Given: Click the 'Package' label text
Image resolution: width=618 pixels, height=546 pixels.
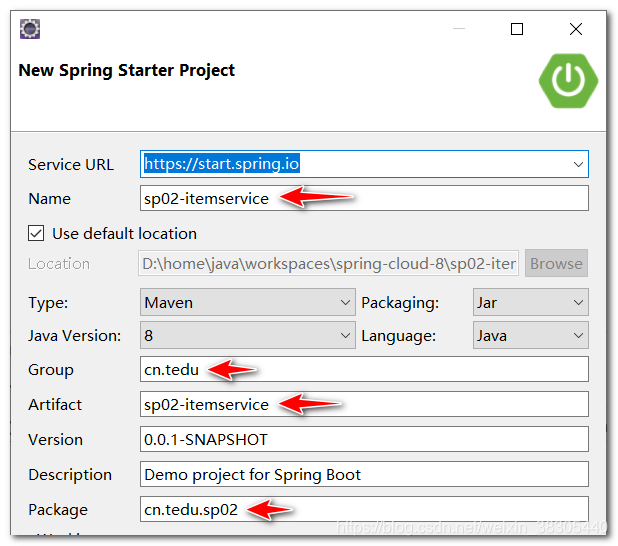Looking at the screenshot, I should pyautogui.click(x=58, y=510).
